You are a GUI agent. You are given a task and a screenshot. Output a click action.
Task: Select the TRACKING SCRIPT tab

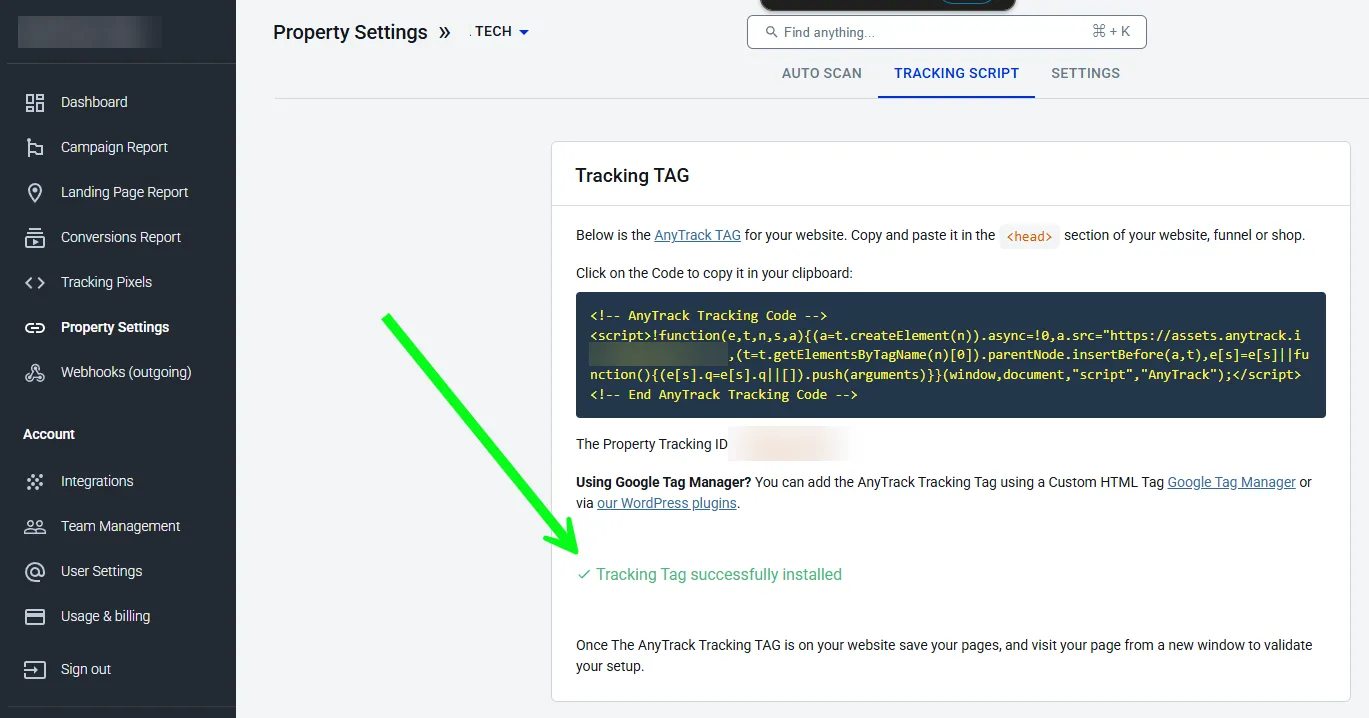956,73
